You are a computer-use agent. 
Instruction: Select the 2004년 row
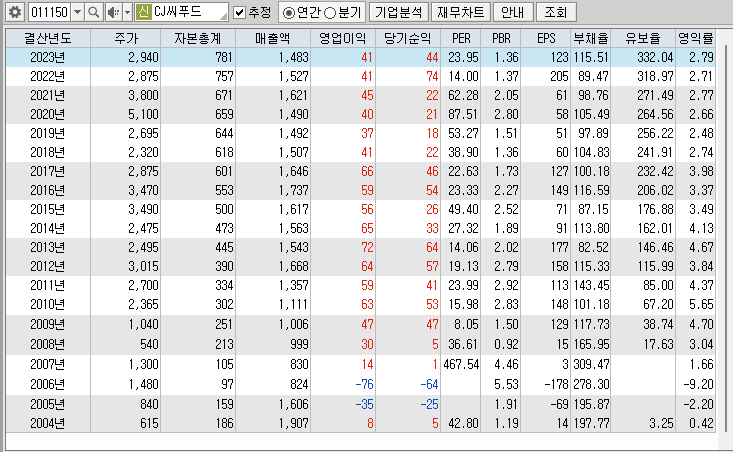pos(360,423)
